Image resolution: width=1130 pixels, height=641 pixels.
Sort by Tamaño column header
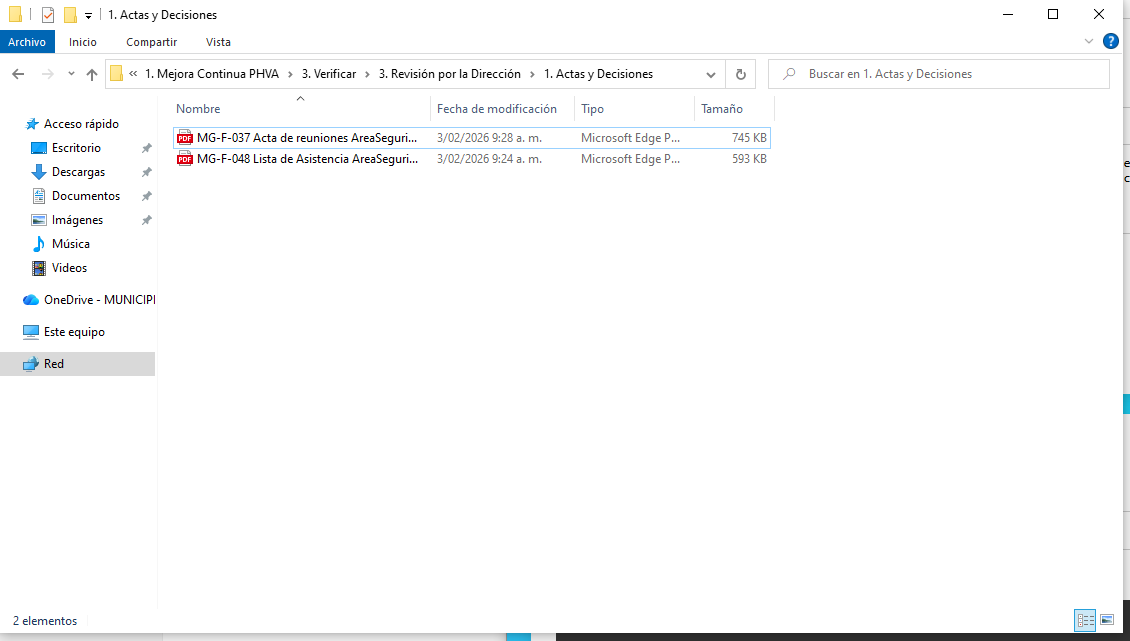coord(721,109)
